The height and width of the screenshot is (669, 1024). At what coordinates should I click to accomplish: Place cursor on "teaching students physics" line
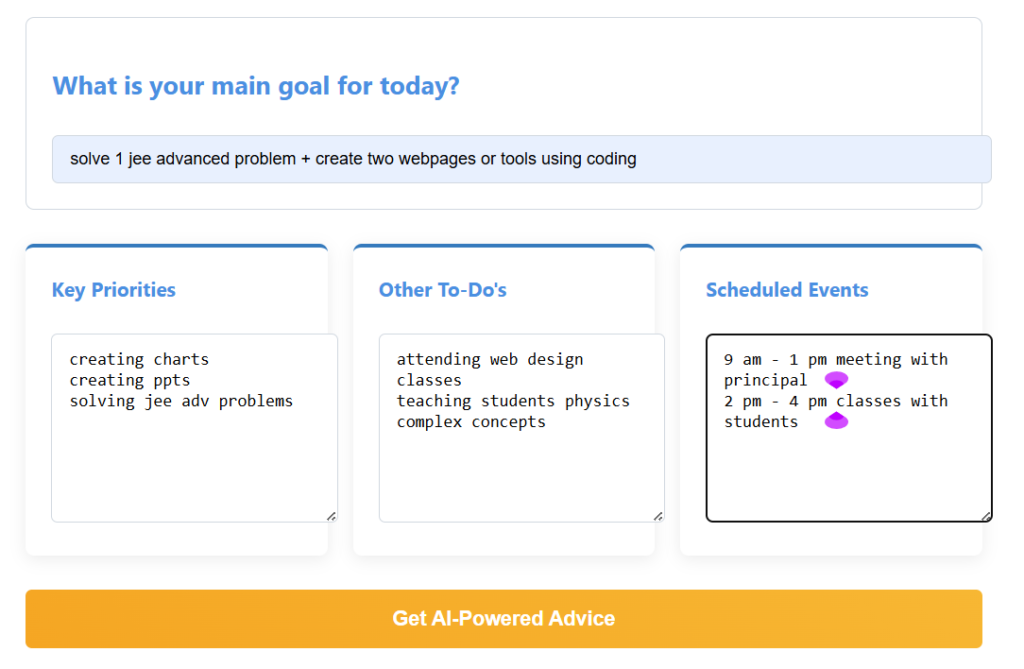(x=513, y=401)
